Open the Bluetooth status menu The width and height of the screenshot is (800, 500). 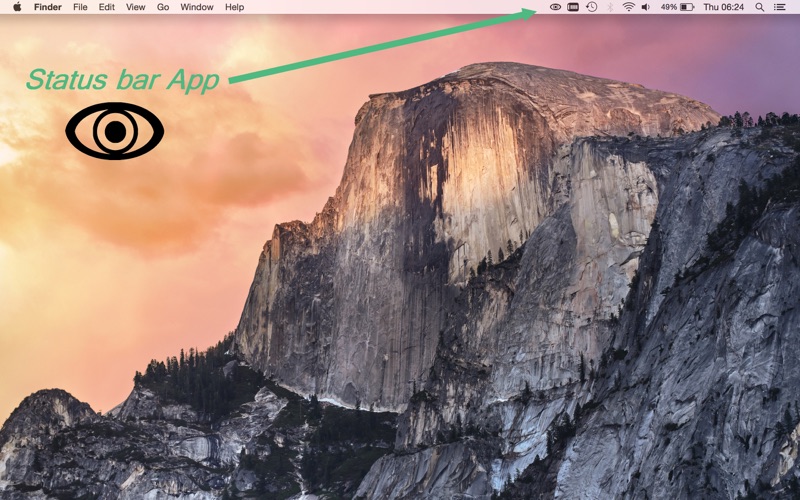pos(610,7)
